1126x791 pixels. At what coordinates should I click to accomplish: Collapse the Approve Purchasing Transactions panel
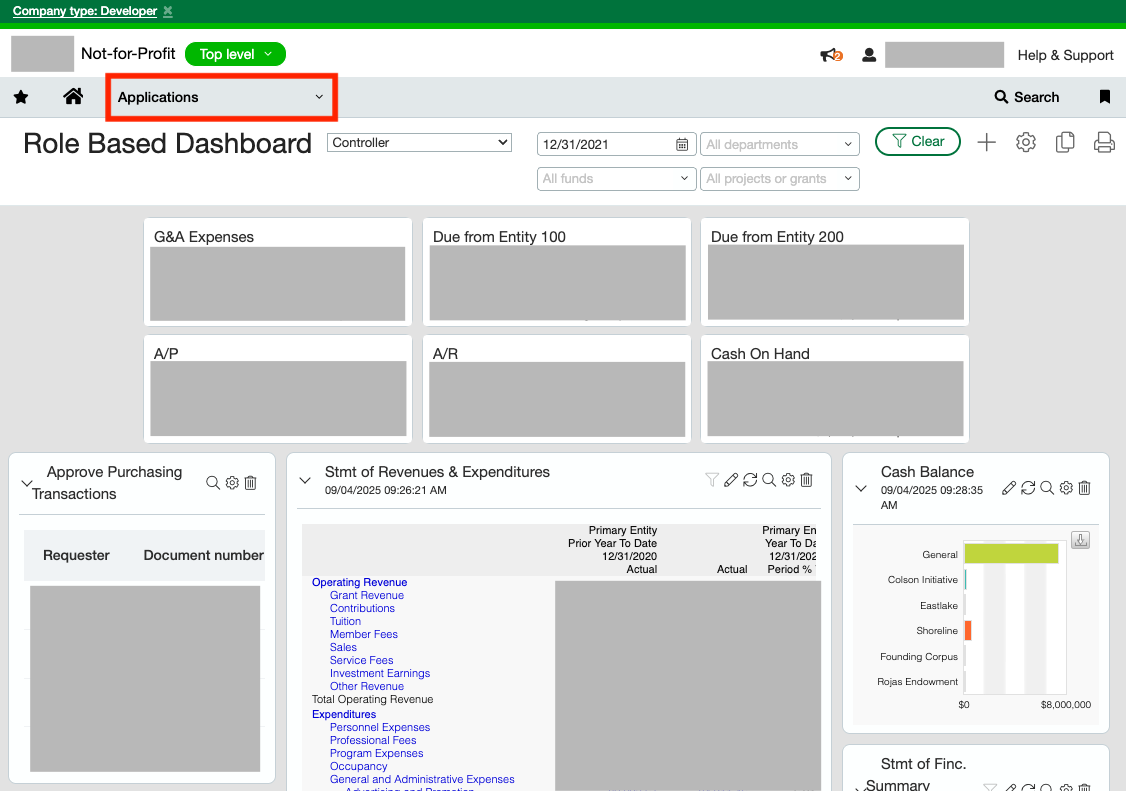tap(27, 483)
